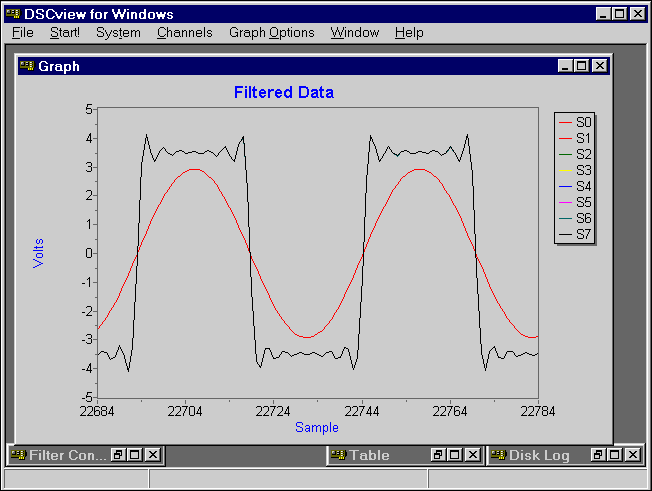Click the 22744 x-axis tick label
The image size is (652, 491).
362,411
